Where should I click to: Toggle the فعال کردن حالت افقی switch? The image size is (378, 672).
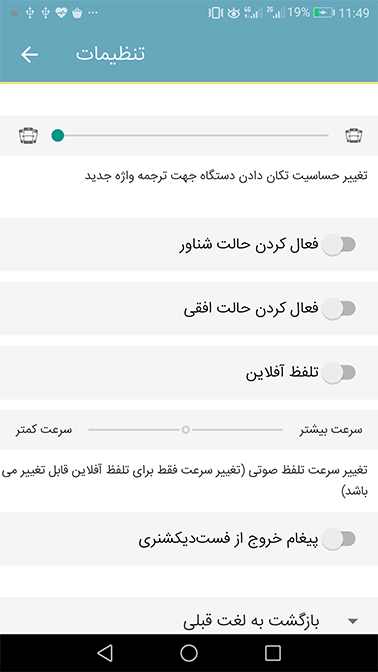[x=339, y=309]
